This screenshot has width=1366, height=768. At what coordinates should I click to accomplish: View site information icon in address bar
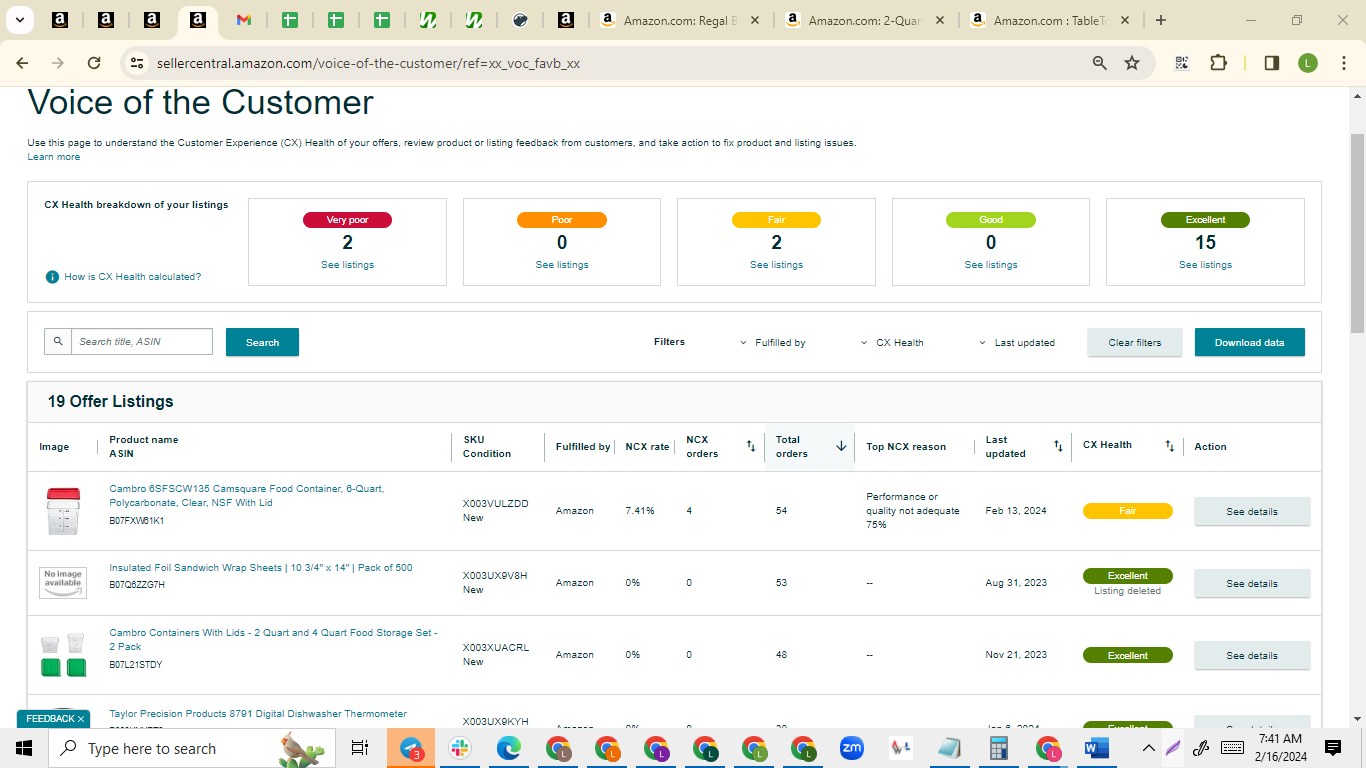(137, 63)
